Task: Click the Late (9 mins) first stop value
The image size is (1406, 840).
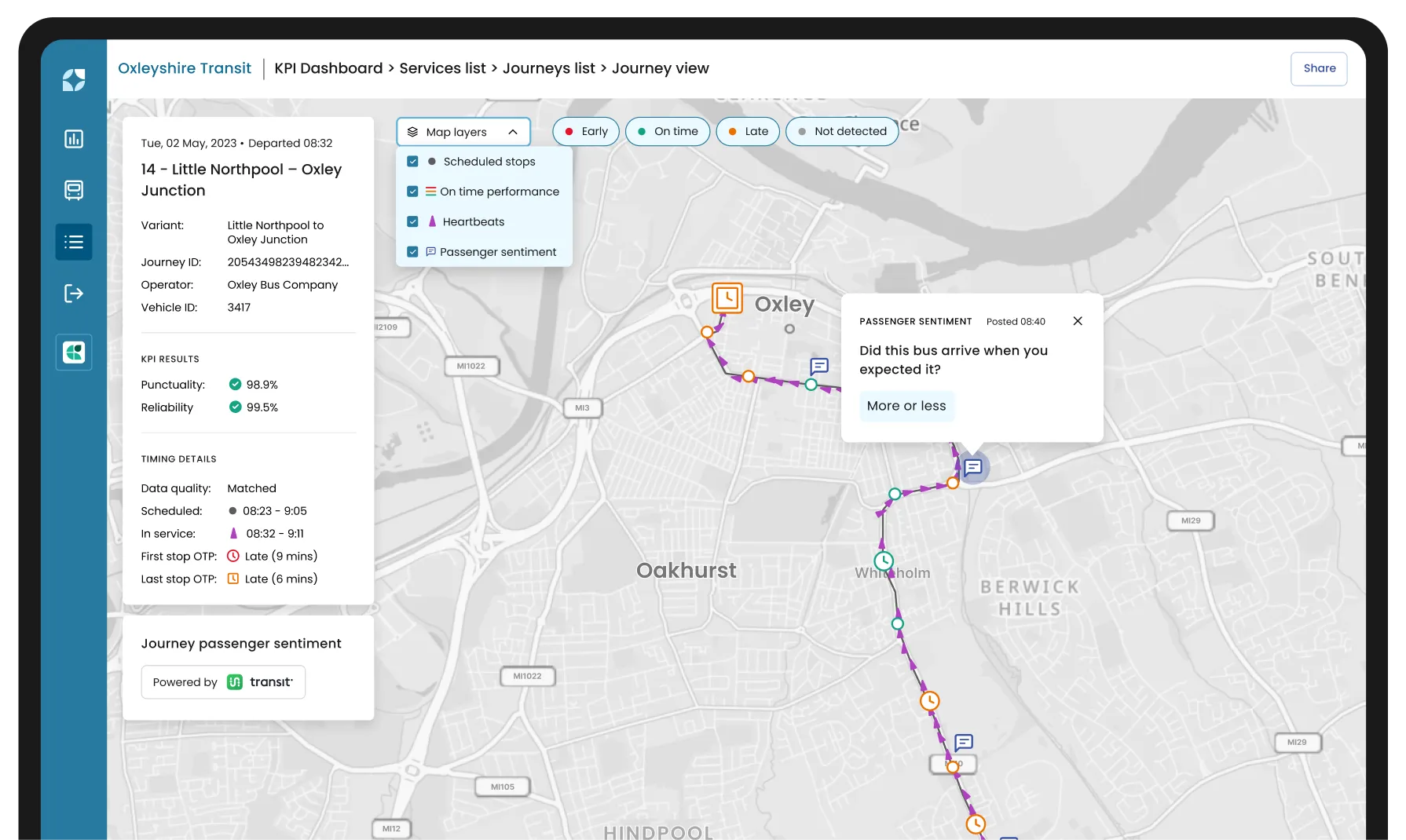Action: click(281, 557)
